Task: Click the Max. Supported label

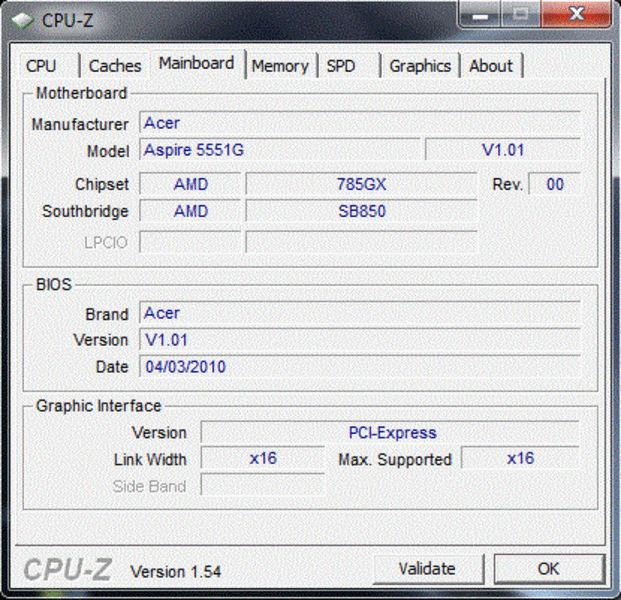Action: 395,459
